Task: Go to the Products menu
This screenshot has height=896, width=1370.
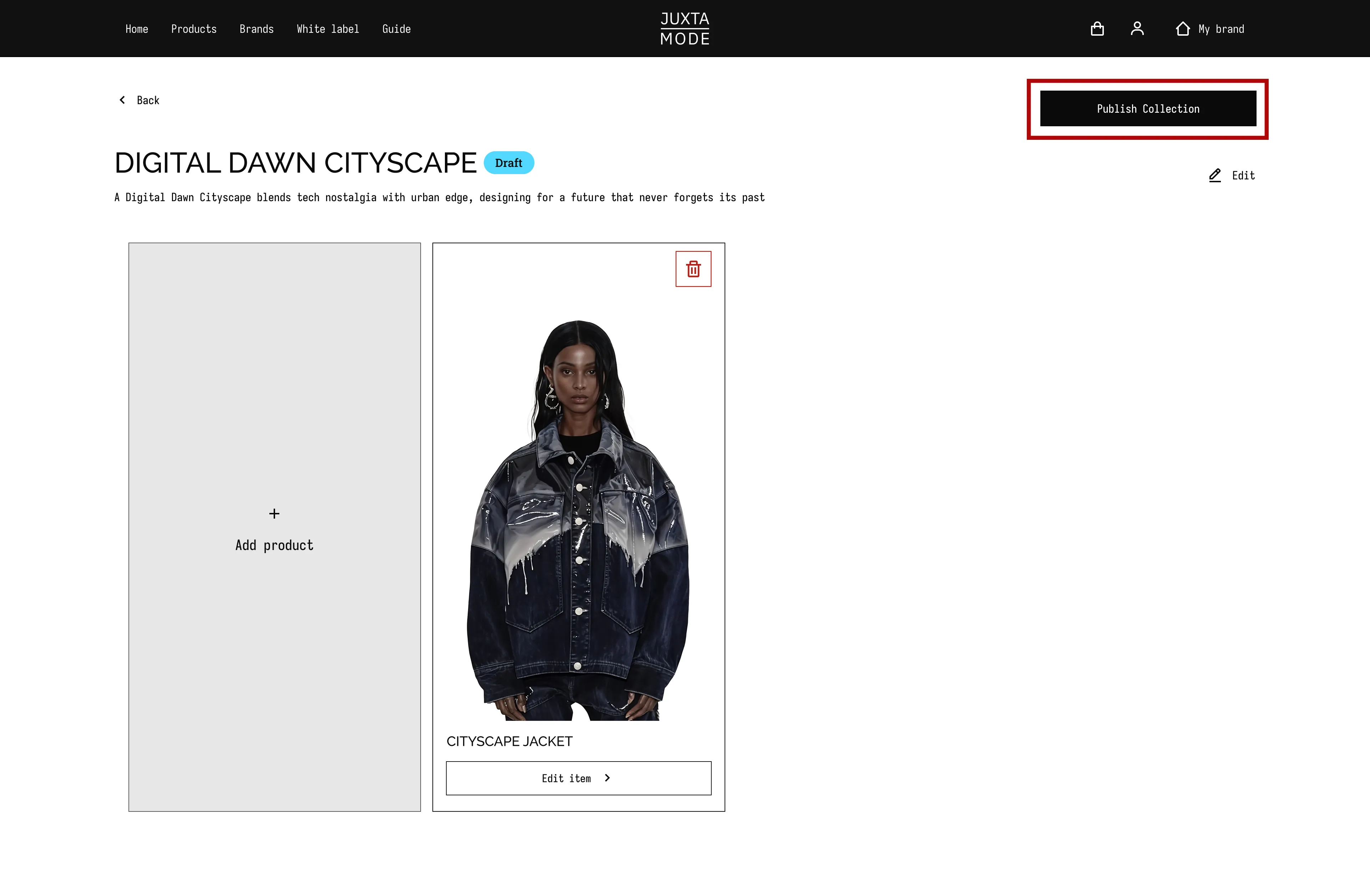Action: pyautogui.click(x=193, y=29)
